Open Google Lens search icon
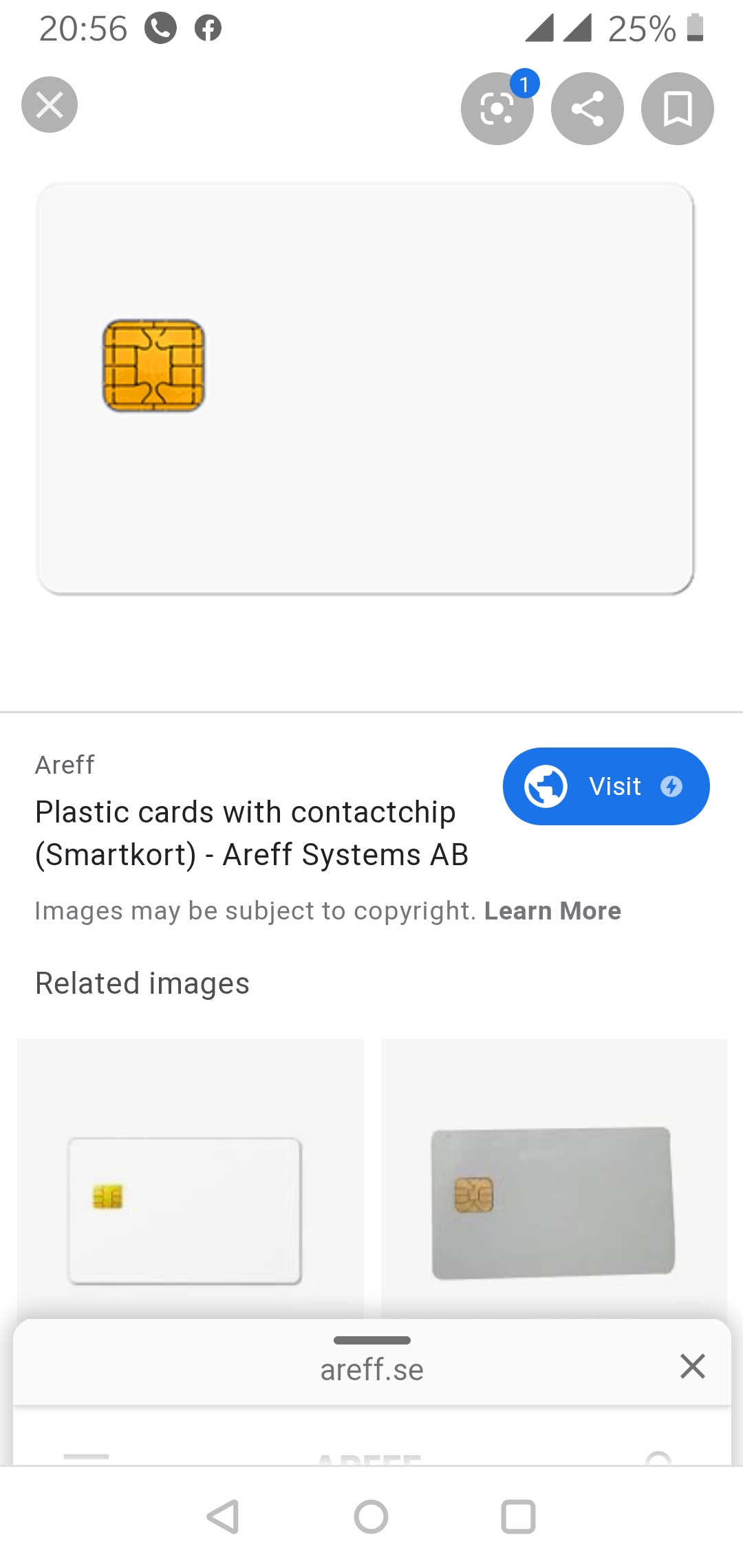Viewport: 743px width, 1568px height. 497,109
